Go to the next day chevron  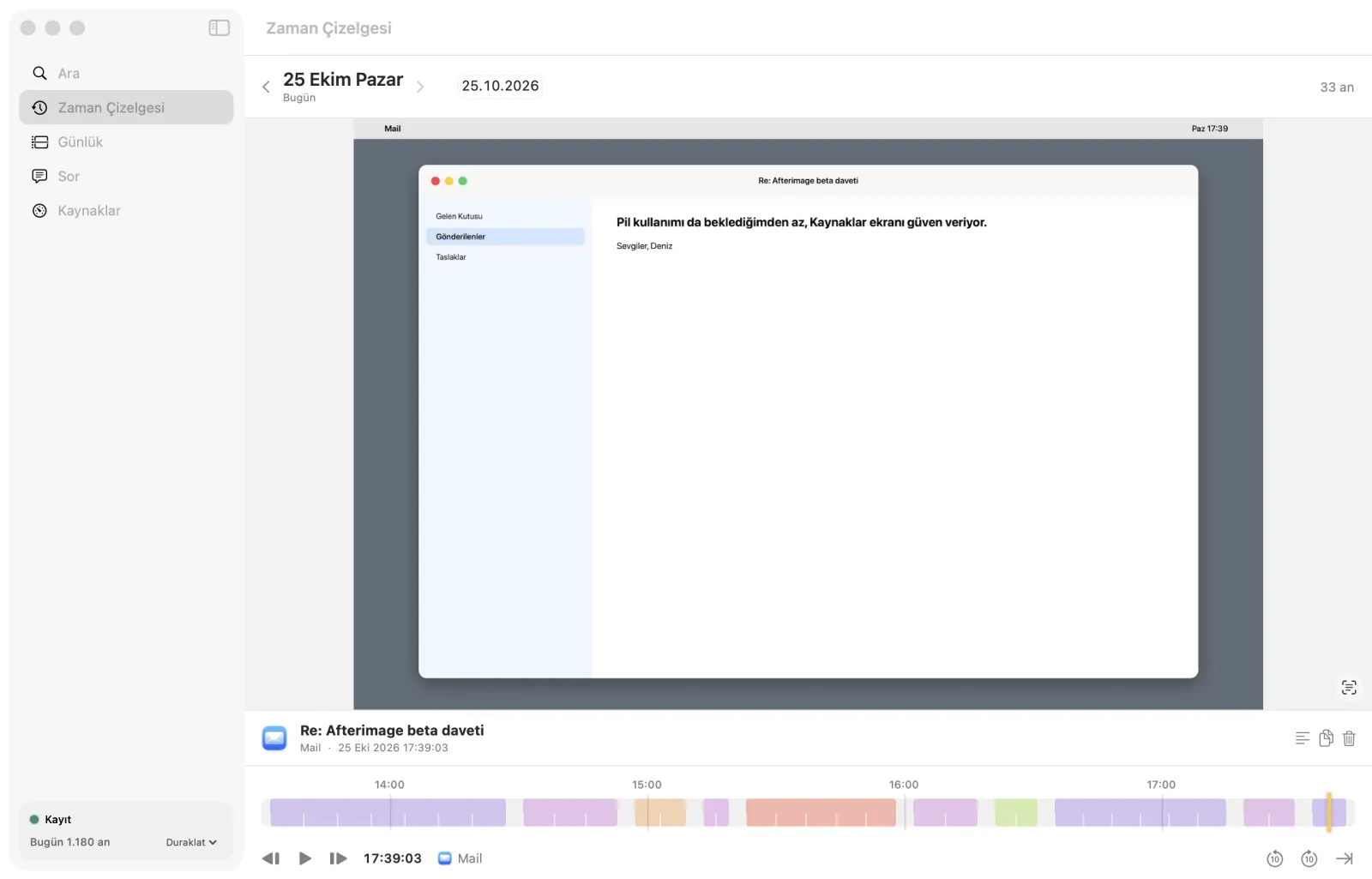click(x=420, y=87)
